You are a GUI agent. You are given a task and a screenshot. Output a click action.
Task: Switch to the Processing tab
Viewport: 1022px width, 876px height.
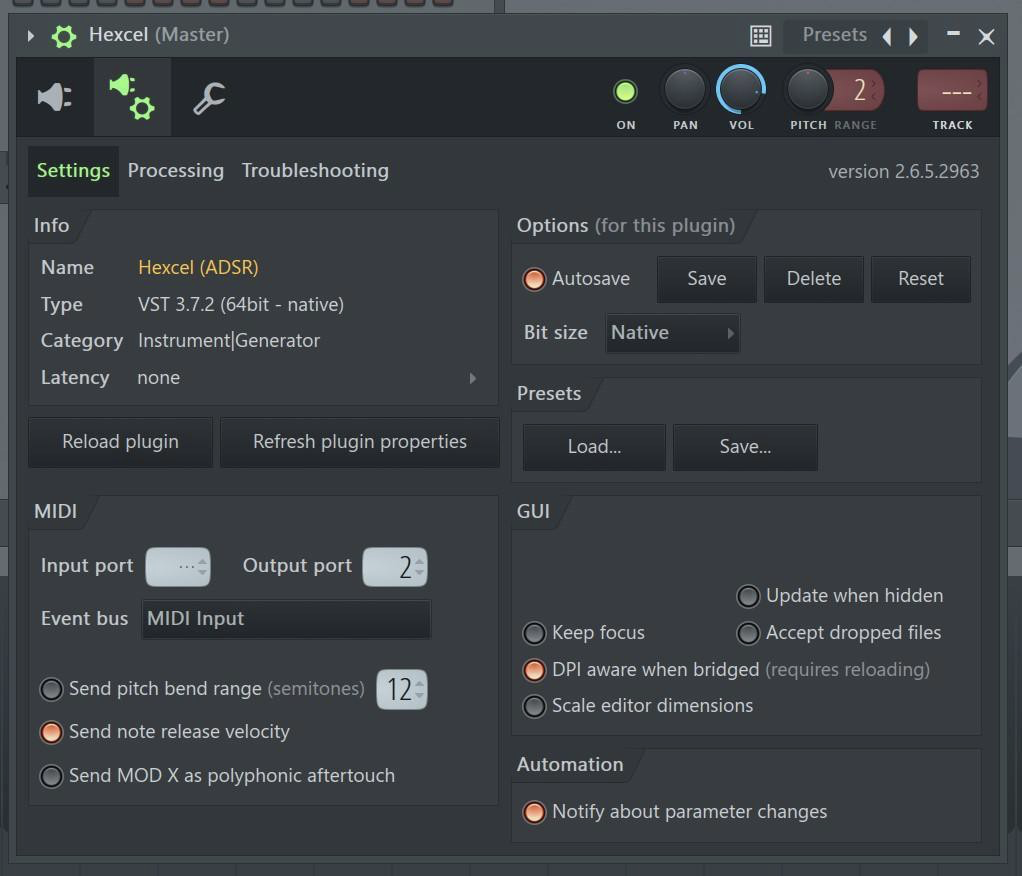point(175,171)
